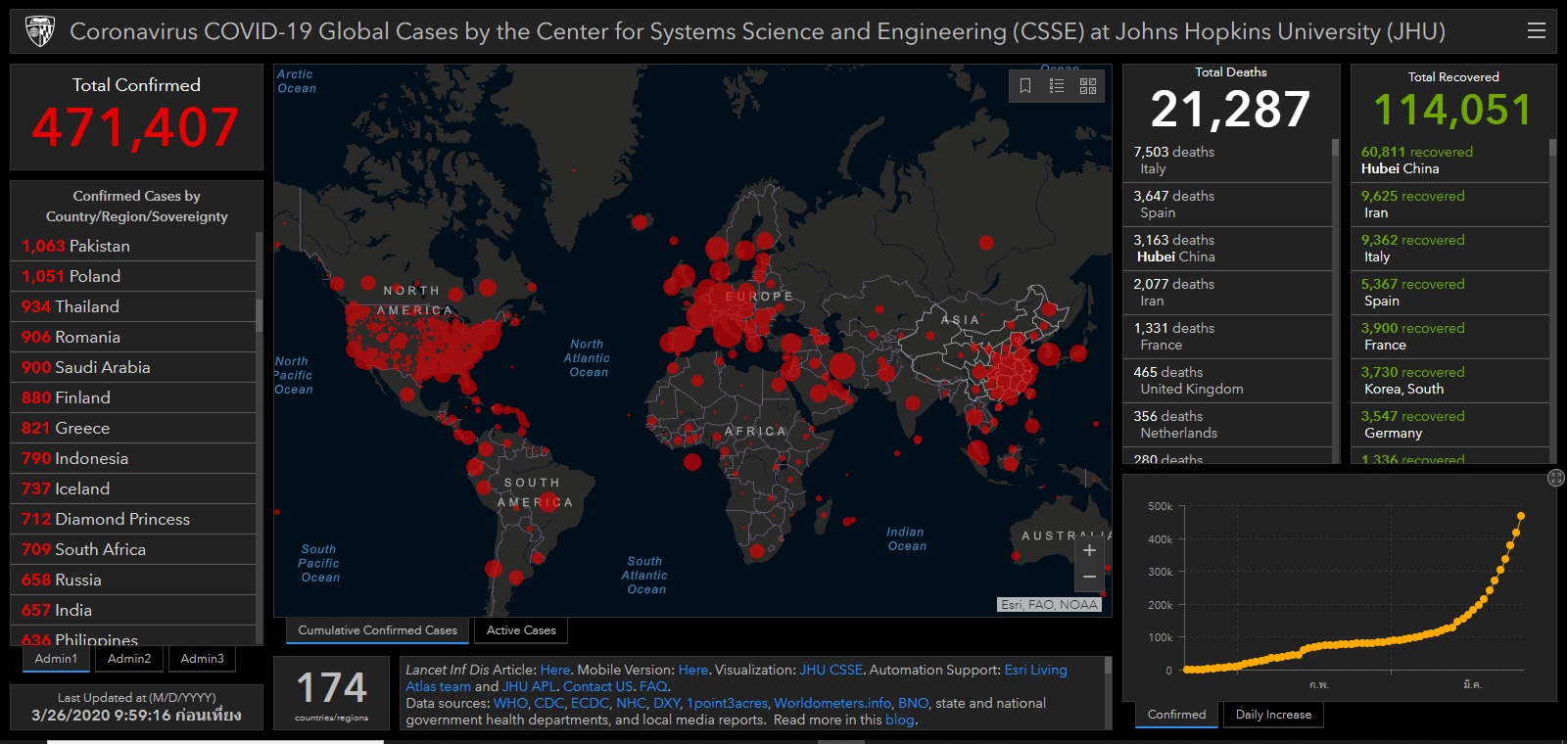Click the United Kingdom deaths entry
The height and width of the screenshot is (744, 1568).
click(x=1227, y=381)
